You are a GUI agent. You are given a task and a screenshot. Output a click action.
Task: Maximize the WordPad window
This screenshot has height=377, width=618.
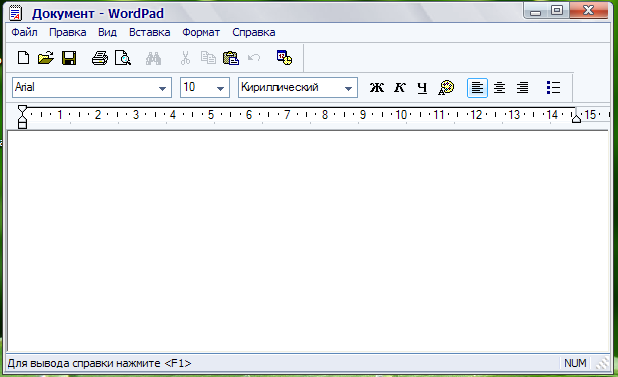click(x=557, y=11)
